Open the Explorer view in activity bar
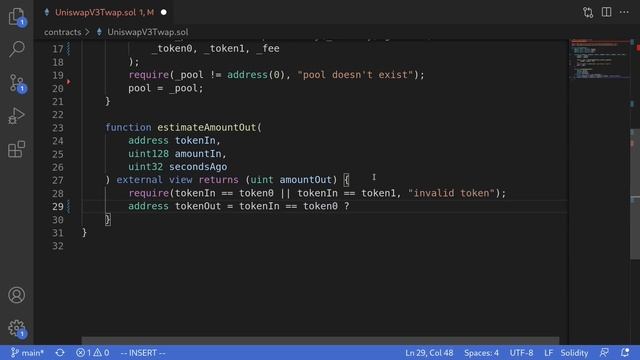This screenshot has width=640, height=360. [16, 16]
